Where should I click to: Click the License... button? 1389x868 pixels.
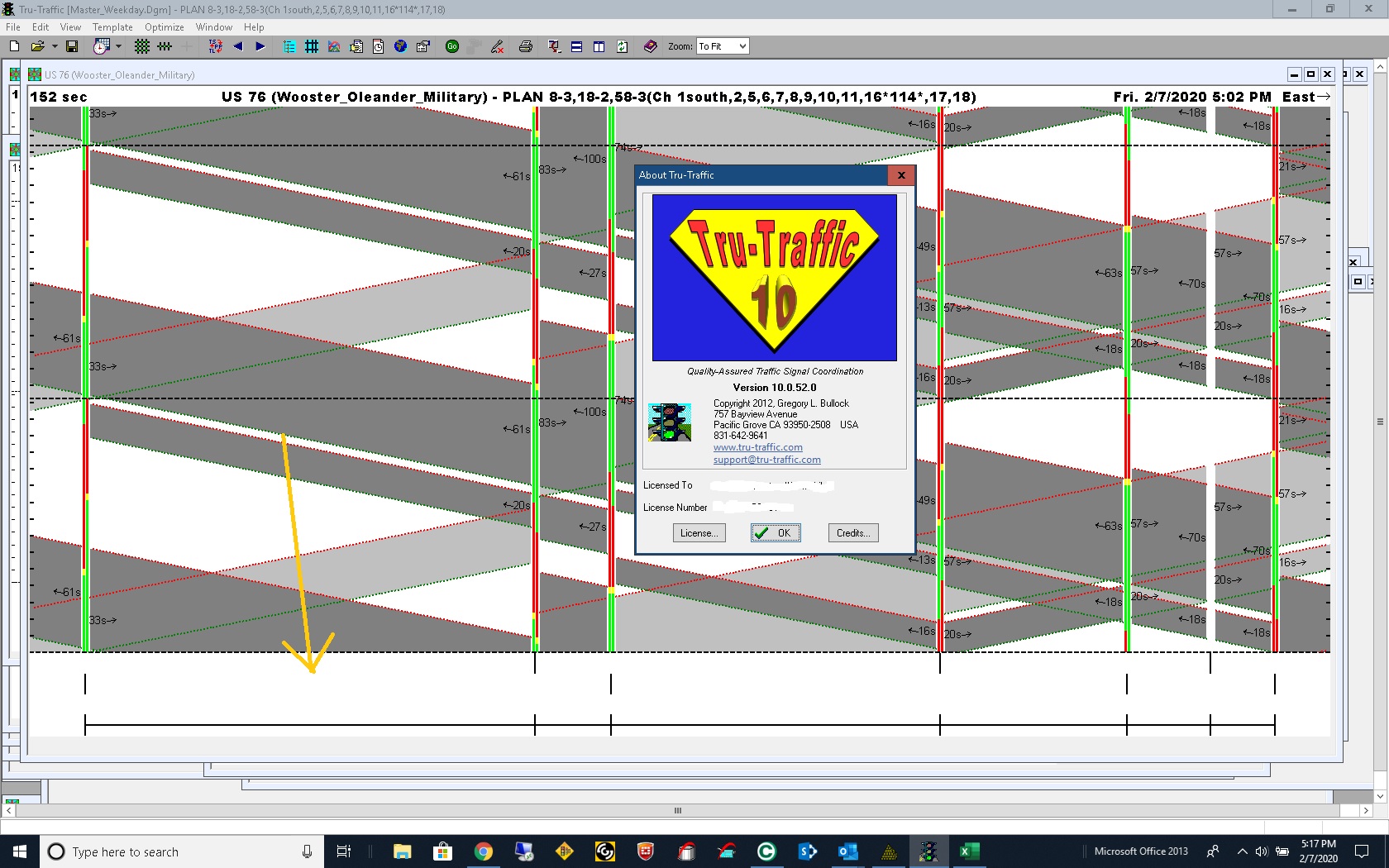pos(699,533)
